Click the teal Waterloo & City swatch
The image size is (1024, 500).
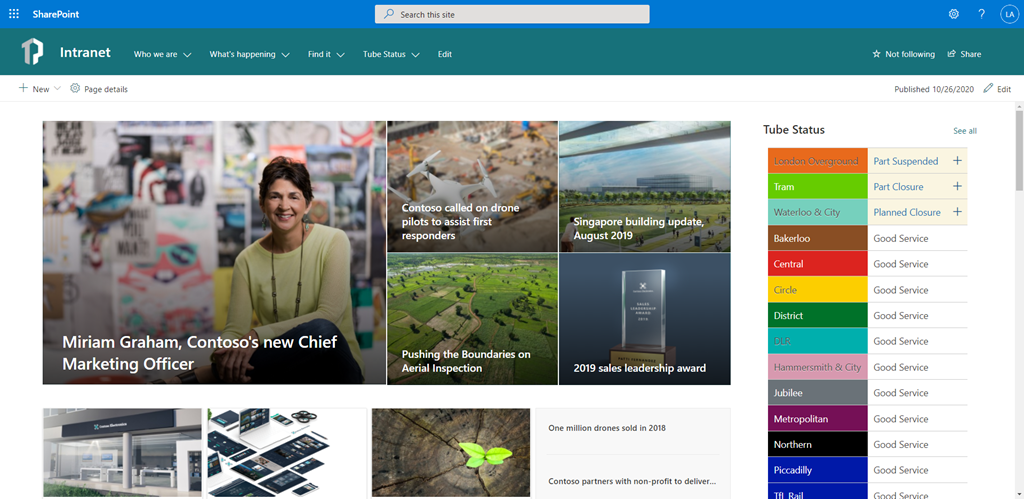click(818, 212)
